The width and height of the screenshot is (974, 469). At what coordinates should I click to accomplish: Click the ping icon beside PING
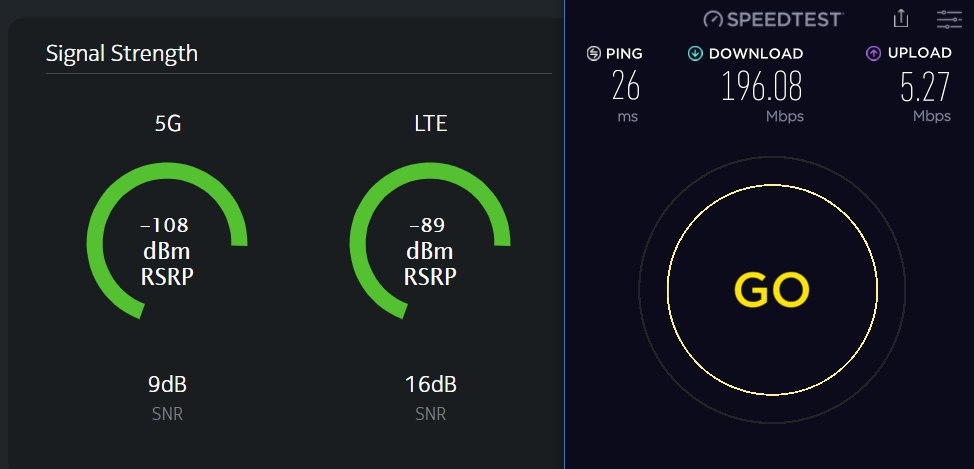594,53
